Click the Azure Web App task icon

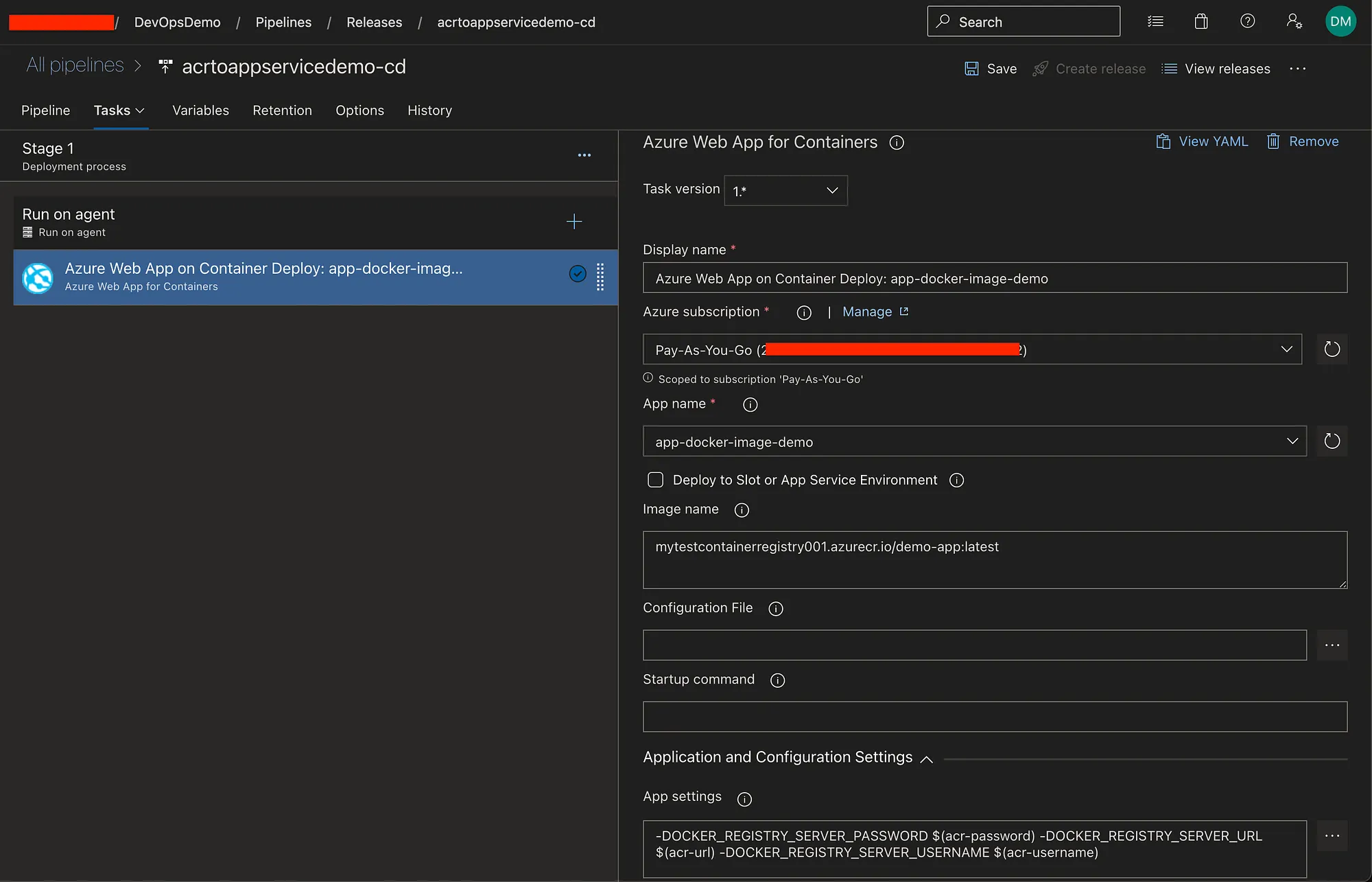click(x=38, y=277)
